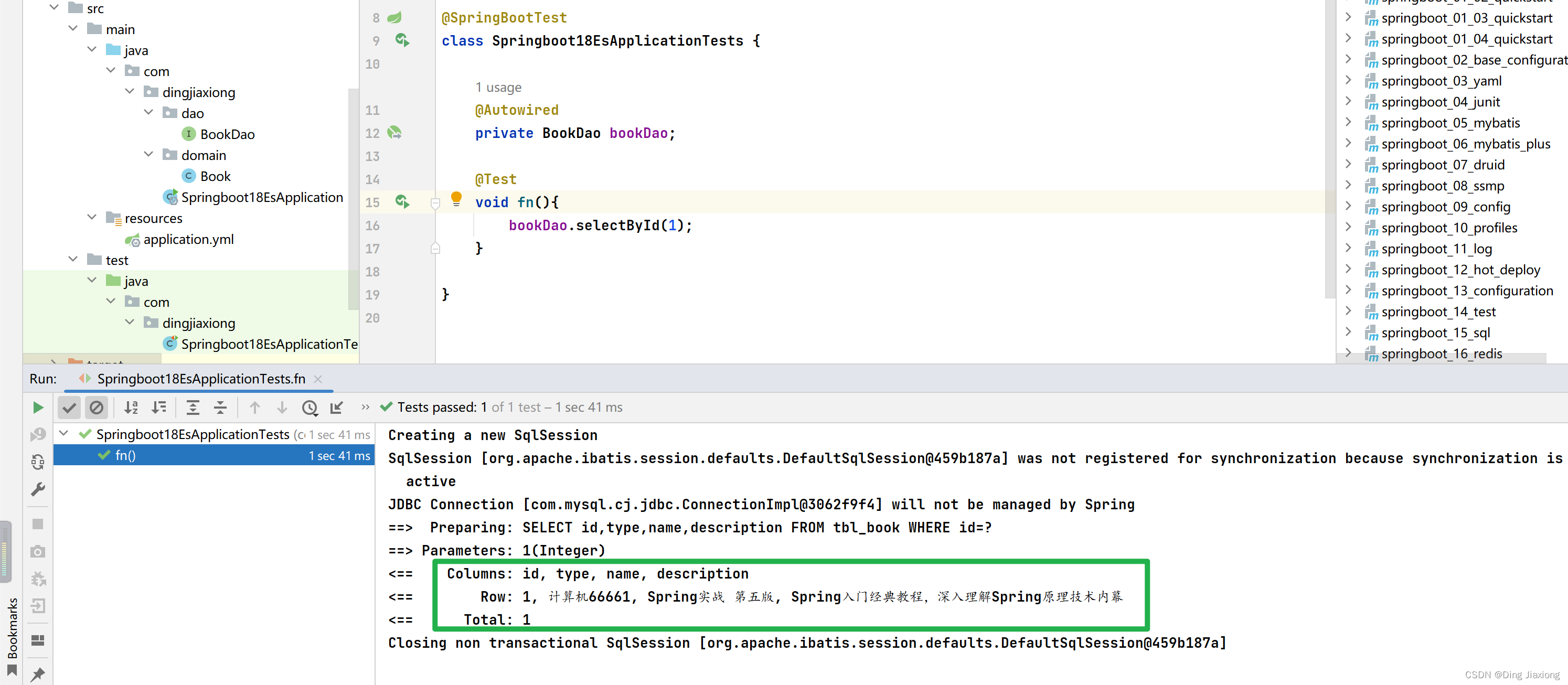Viewport: 1568px width, 685px height.
Task: Click Spring bean leaf icon on line 8
Action: (x=394, y=18)
